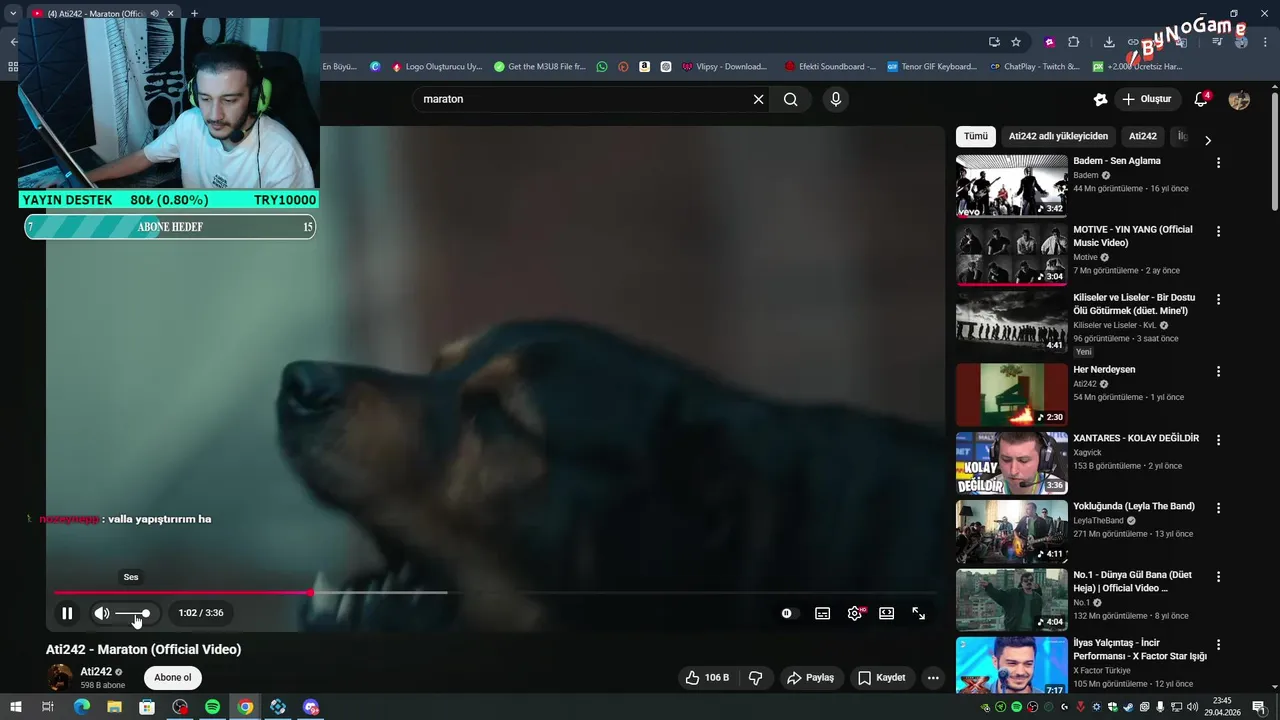The height and width of the screenshot is (720, 1280).
Task: Open options for İlyas Yalçıntaş video
Action: pyautogui.click(x=1218, y=645)
